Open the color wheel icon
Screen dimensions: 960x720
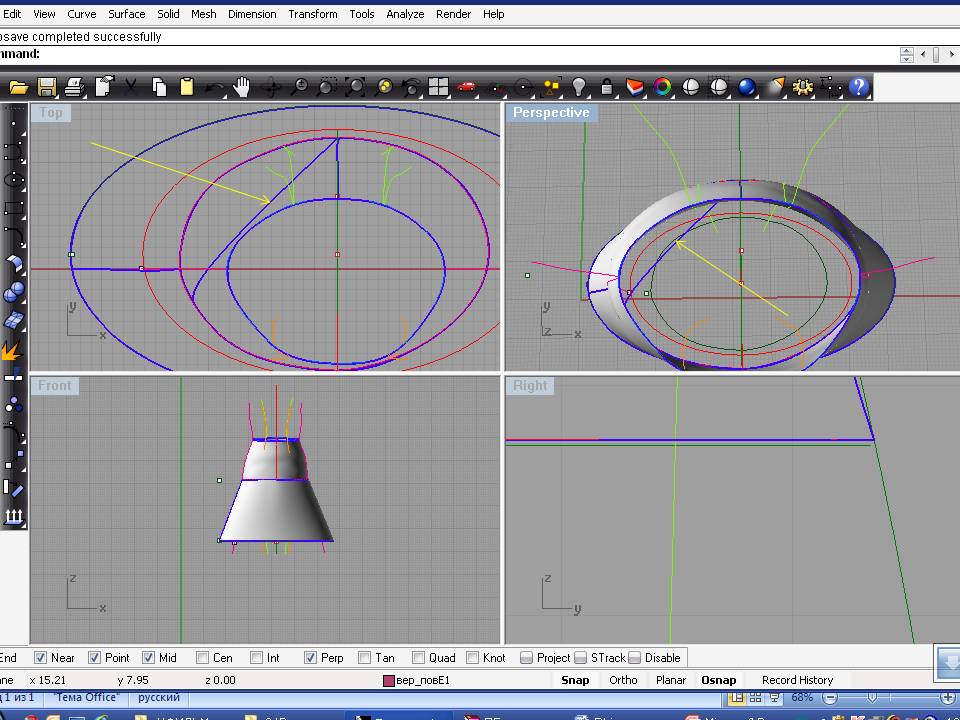(662, 87)
